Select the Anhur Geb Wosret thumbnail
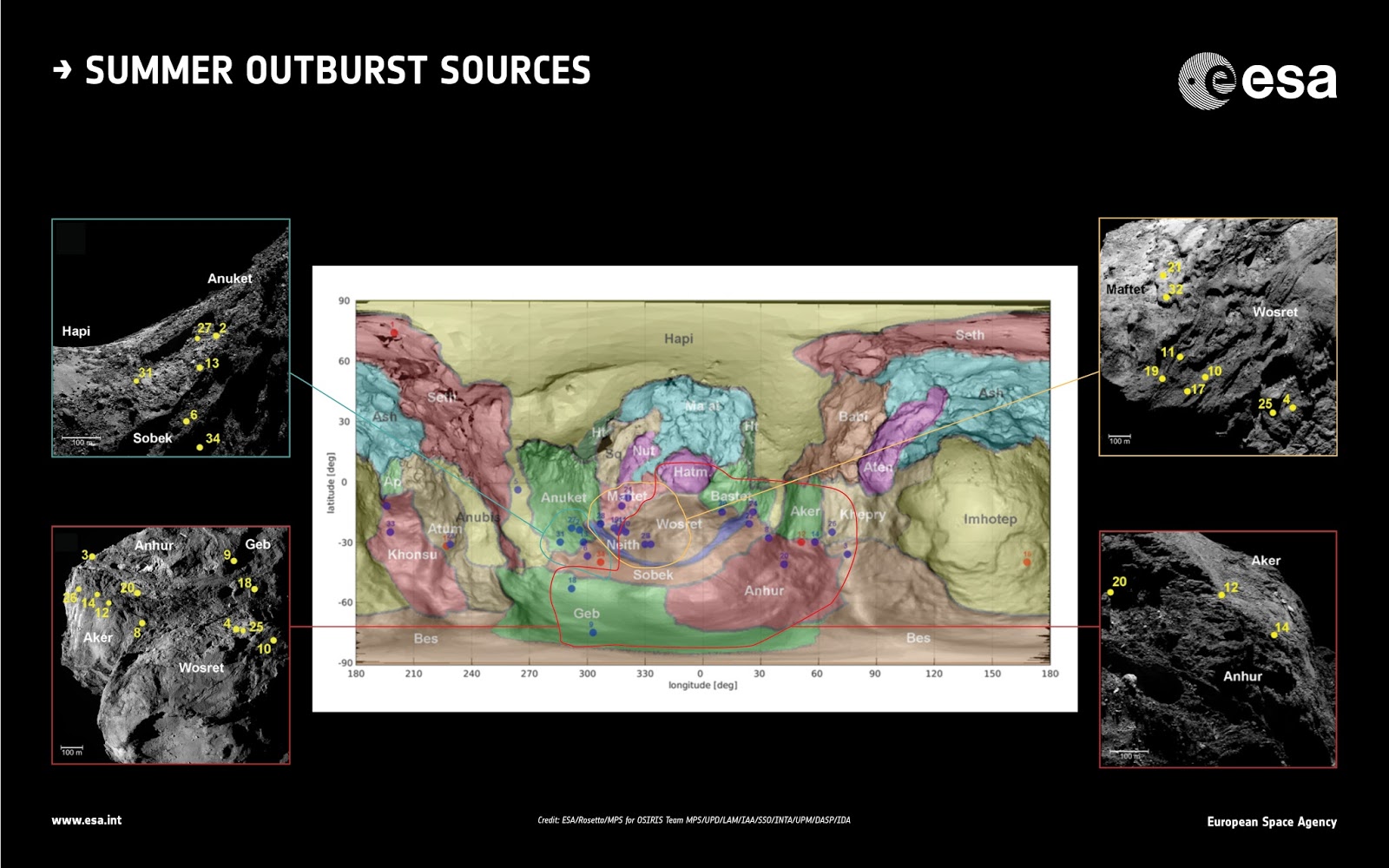Screen dimensions: 1389x868 point(171,645)
